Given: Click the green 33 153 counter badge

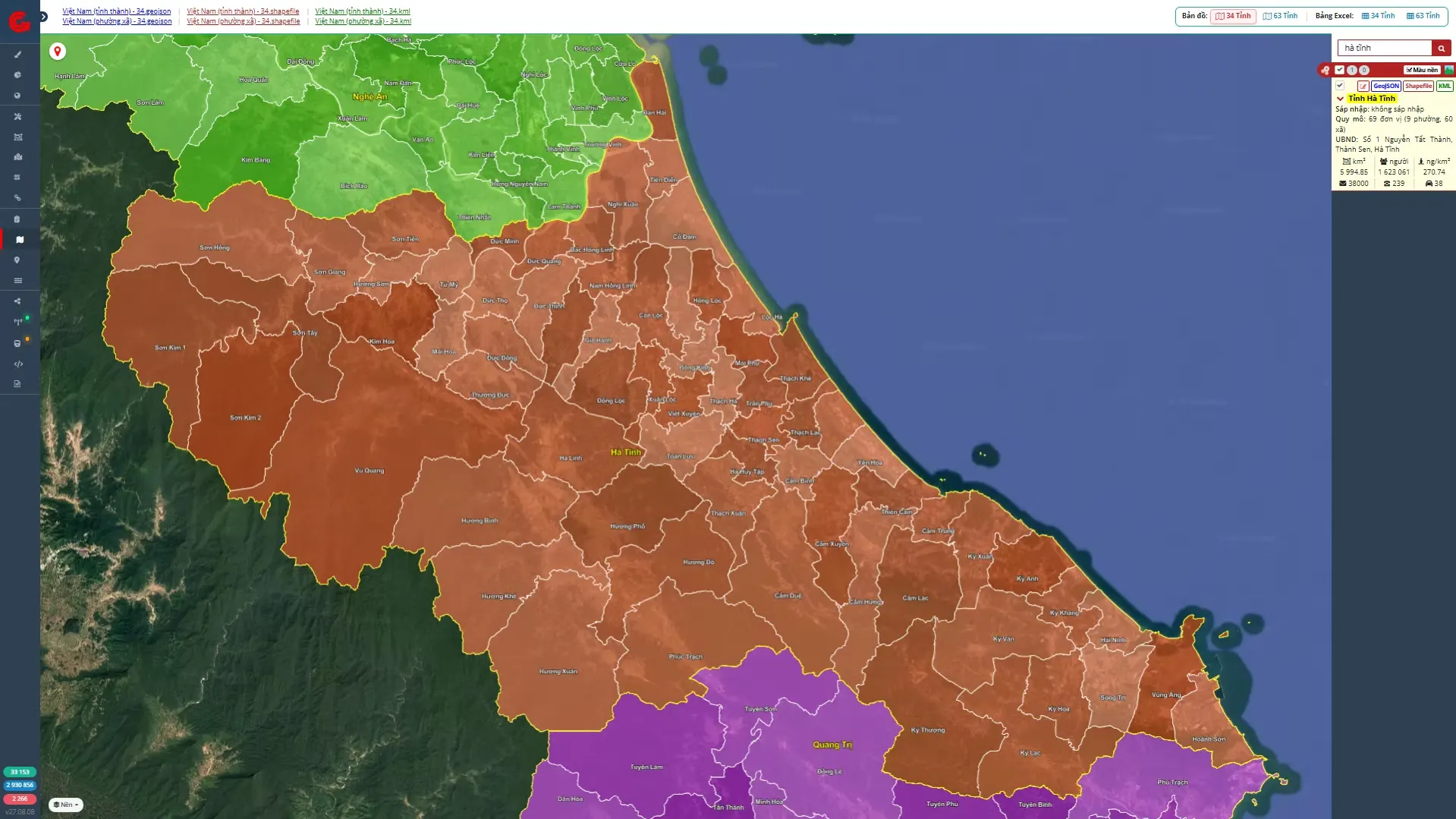Looking at the screenshot, I should tap(20, 772).
